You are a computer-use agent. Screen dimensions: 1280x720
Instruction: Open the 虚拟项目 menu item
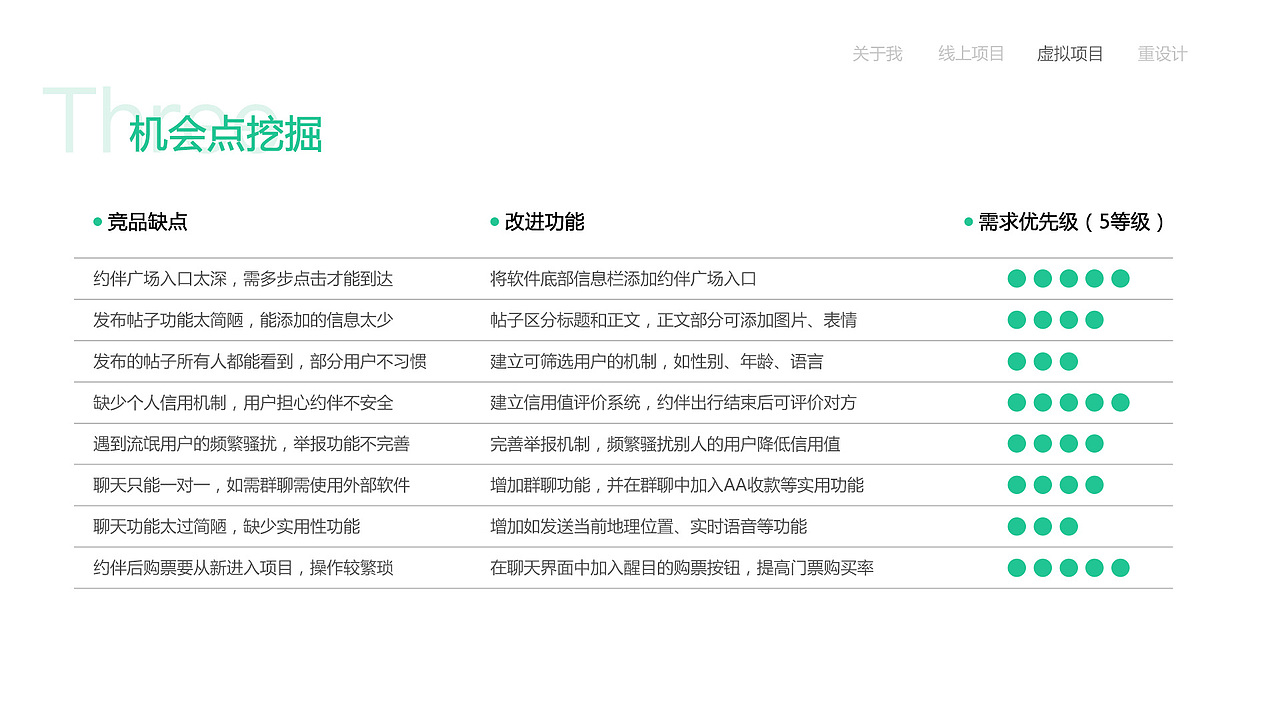[x=1070, y=54]
